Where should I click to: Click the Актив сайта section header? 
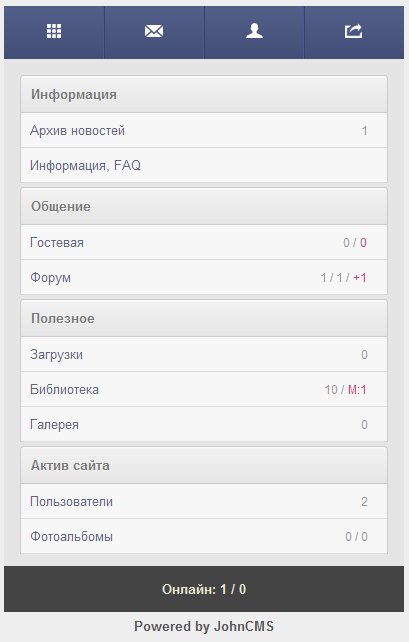204,466
